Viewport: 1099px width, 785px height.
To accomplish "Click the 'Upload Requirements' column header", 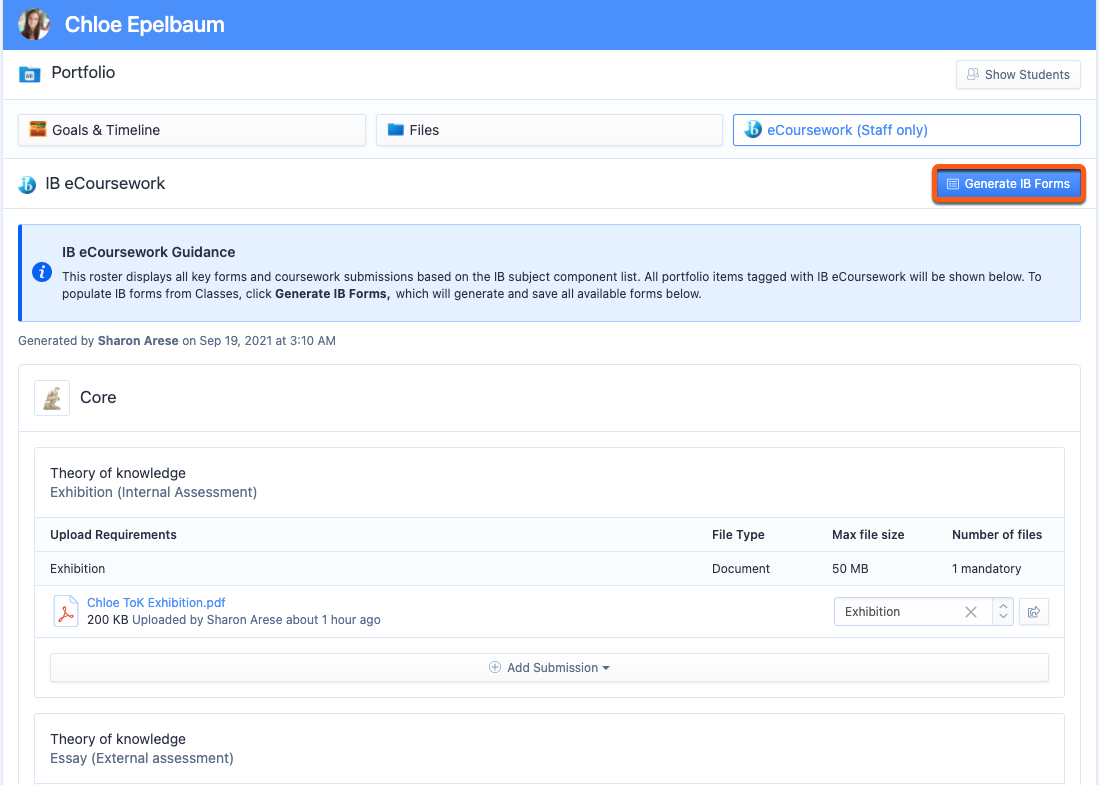I will pyautogui.click(x=113, y=535).
